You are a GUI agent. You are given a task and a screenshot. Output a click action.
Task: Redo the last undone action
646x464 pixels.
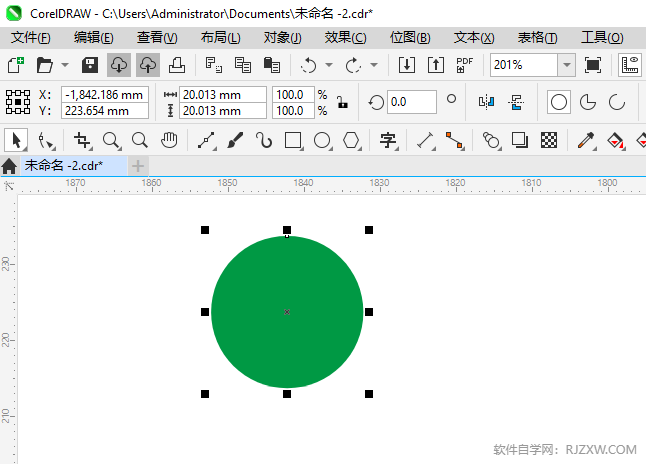click(353, 65)
